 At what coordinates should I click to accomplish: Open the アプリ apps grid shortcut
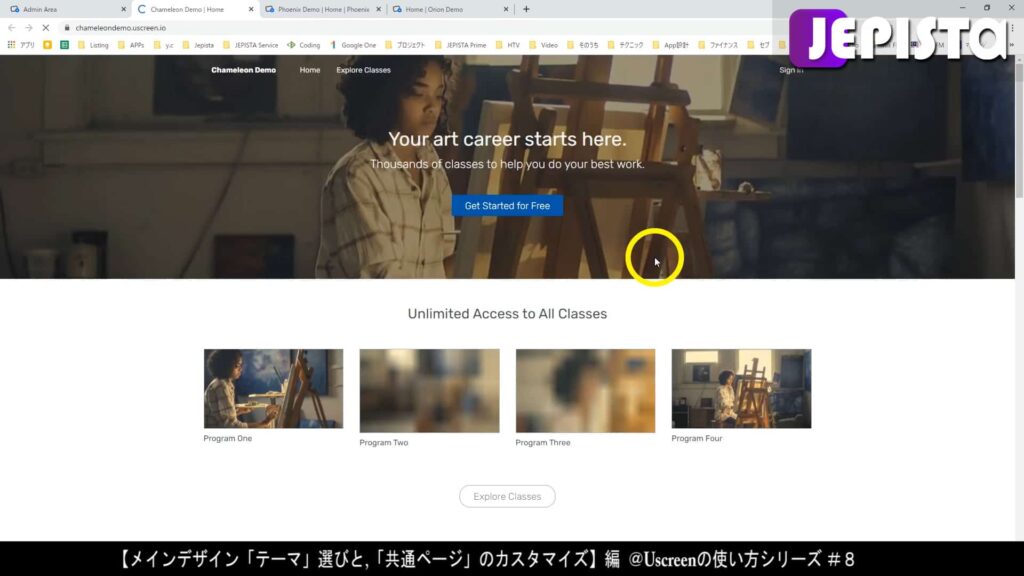[x=21, y=45]
